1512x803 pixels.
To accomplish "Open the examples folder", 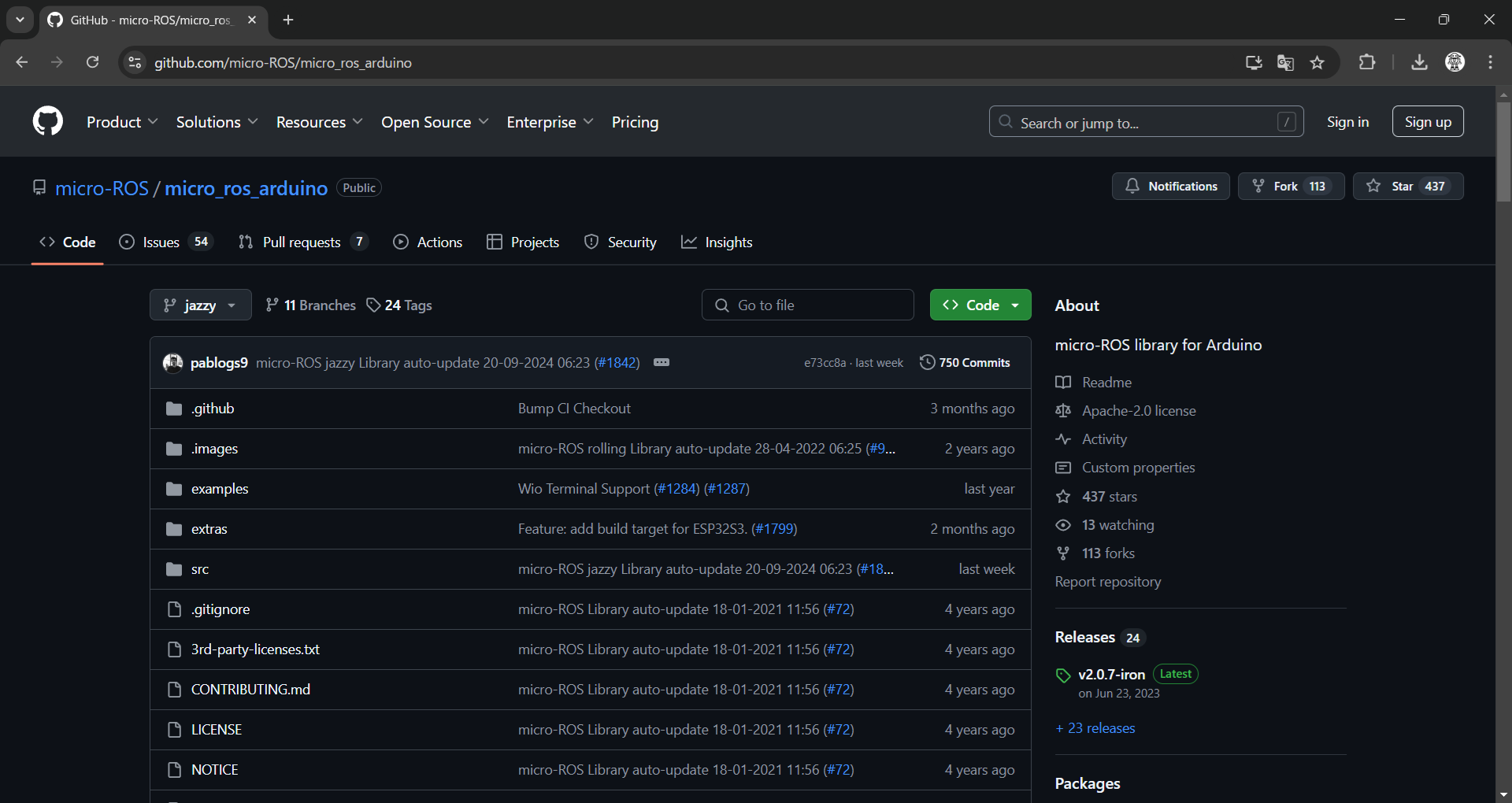I will (x=219, y=489).
